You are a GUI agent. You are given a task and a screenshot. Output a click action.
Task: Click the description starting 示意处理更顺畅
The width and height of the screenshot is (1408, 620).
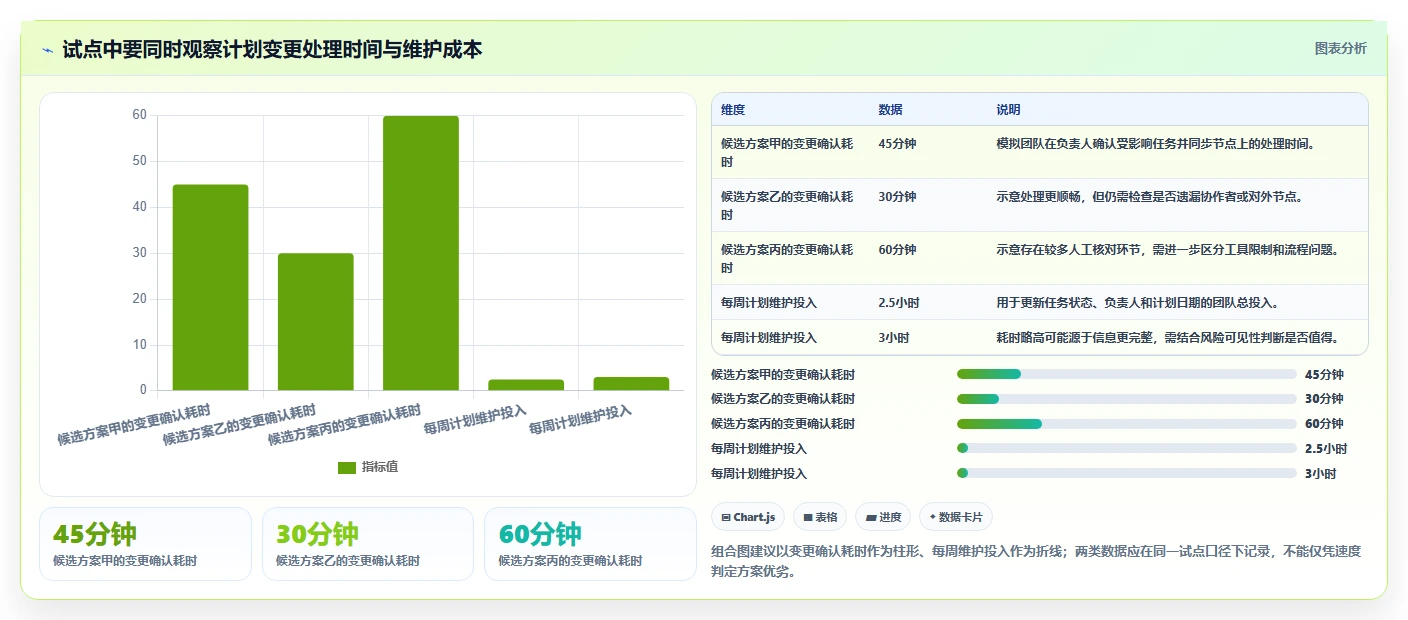tap(1150, 197)
